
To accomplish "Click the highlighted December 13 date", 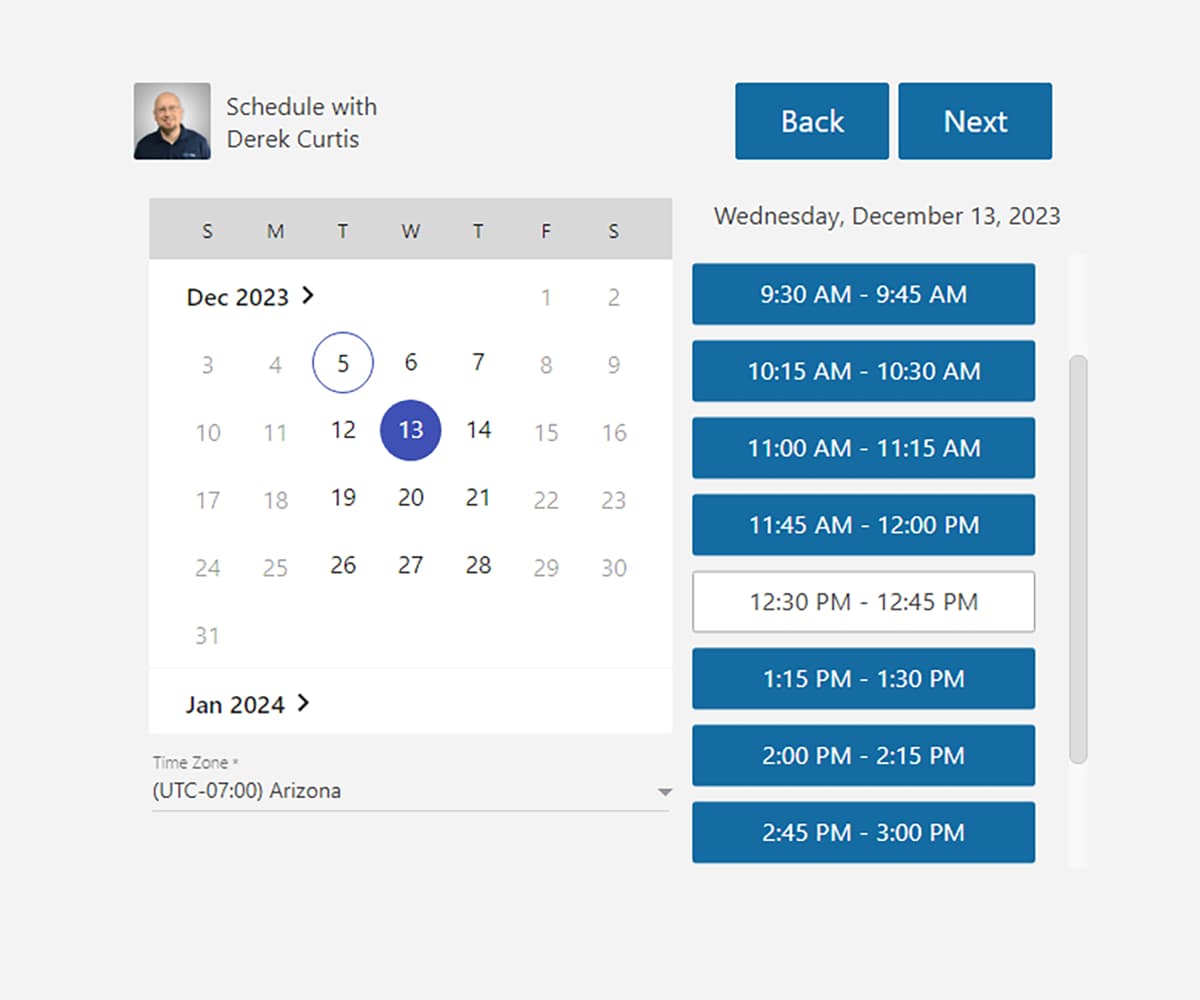I will click(411, 430).
